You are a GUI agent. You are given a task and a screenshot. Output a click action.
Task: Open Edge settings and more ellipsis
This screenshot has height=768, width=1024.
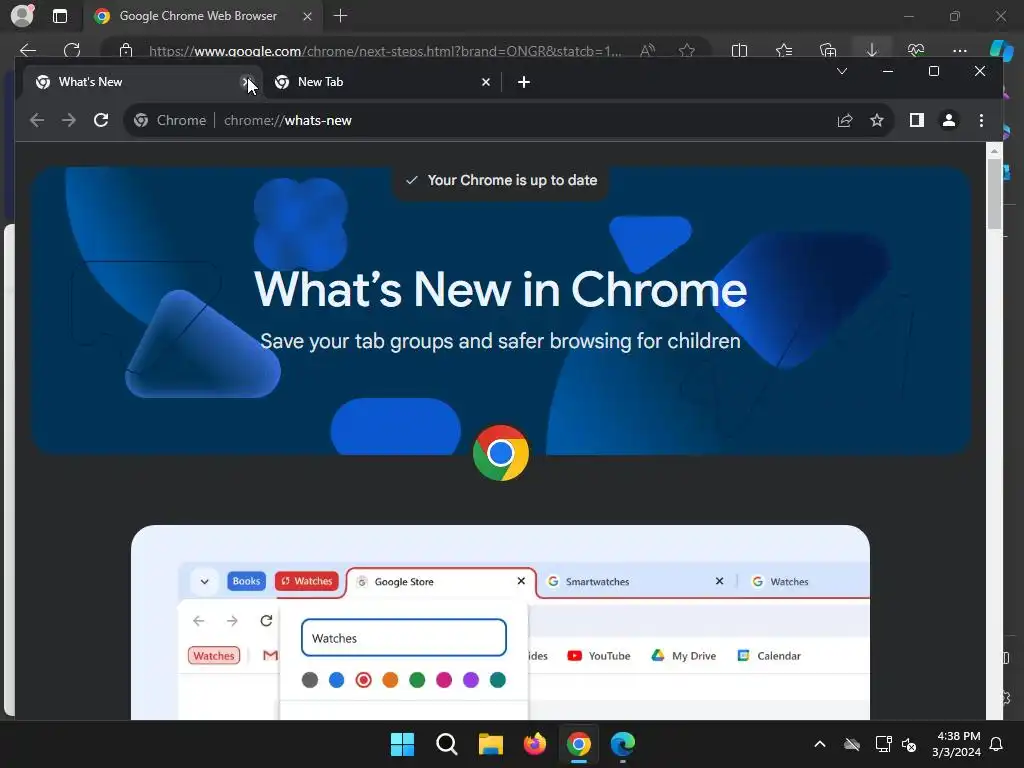pos(959,50)
